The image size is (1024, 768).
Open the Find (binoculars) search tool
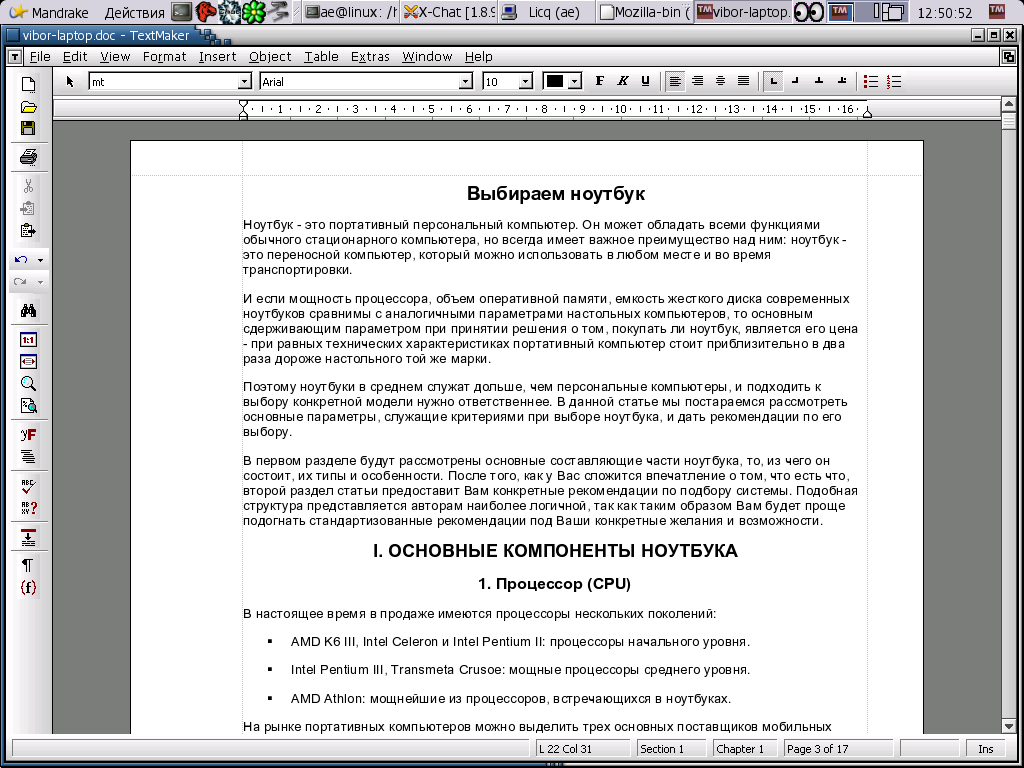pos(28,311)
